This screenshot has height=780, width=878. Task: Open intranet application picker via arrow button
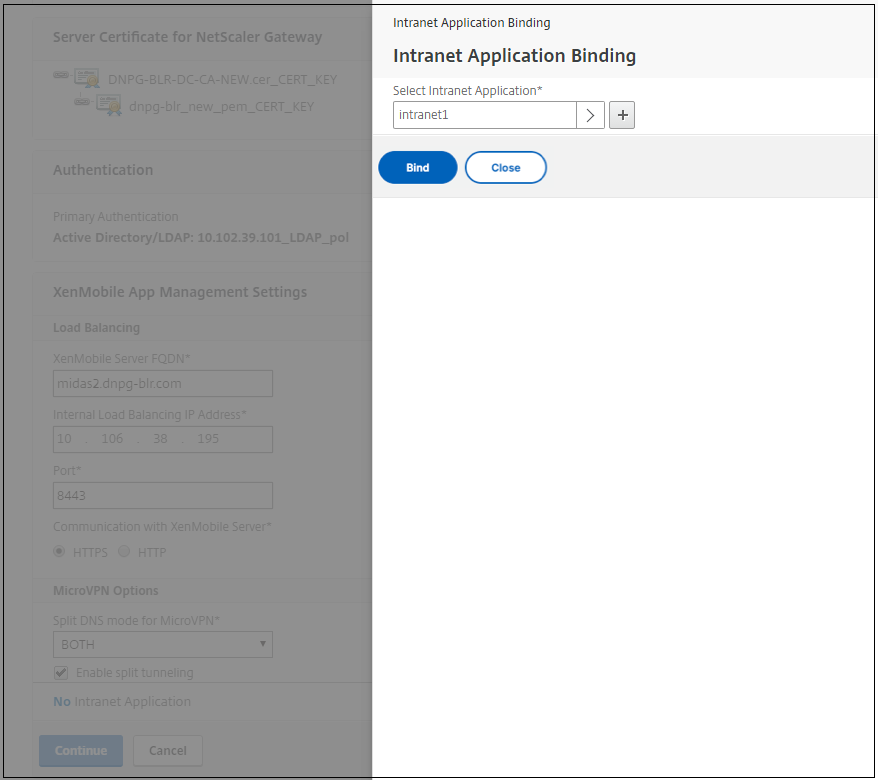point(590,115)
